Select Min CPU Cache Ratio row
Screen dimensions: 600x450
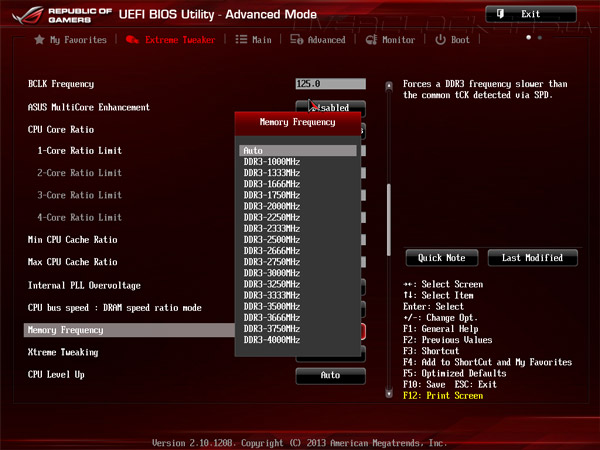73,240
